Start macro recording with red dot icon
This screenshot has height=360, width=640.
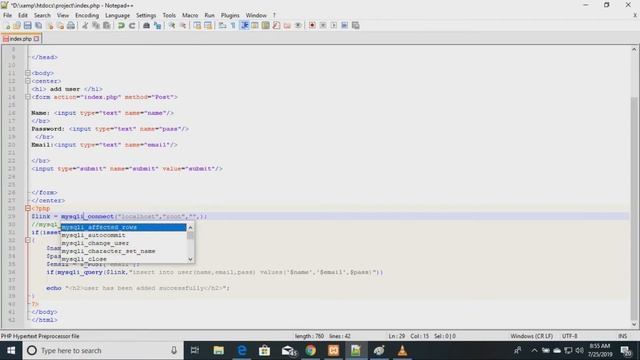point(312,26)
